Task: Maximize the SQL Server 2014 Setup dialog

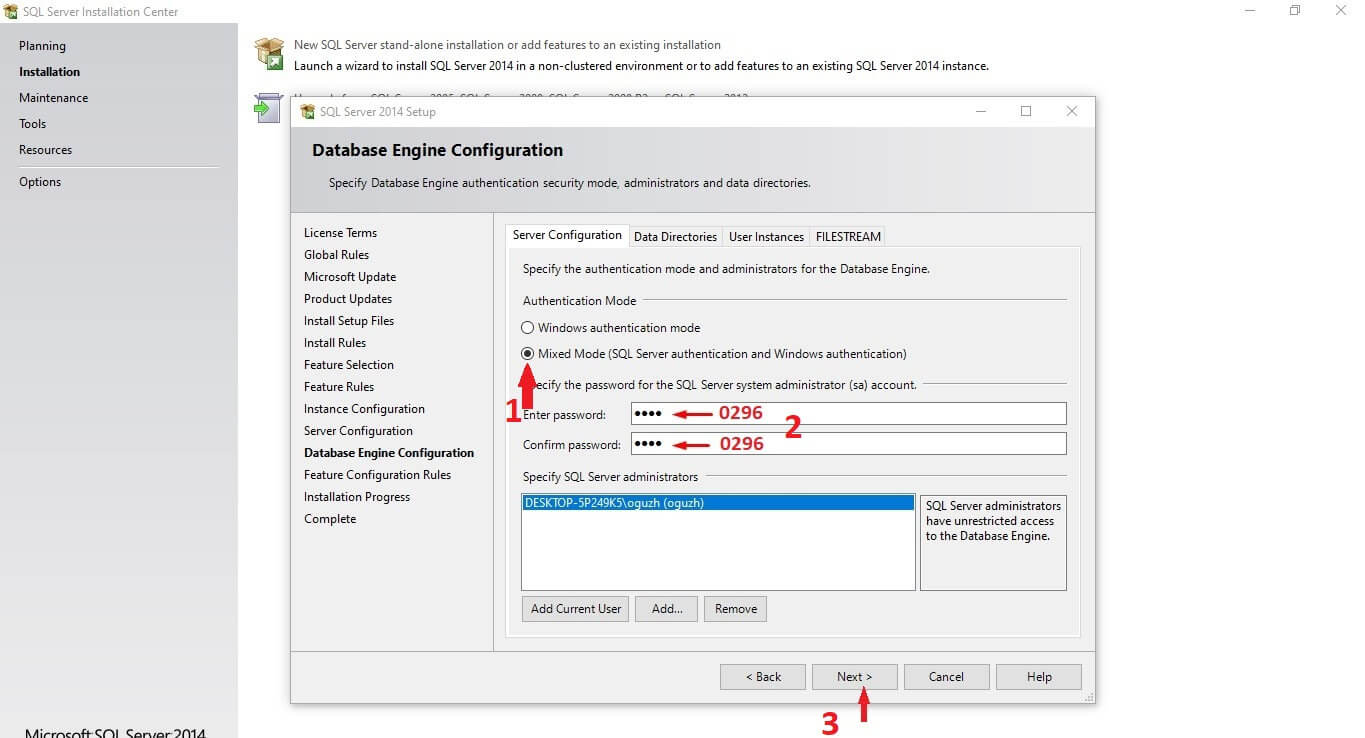Action: tap(1026, 111)
